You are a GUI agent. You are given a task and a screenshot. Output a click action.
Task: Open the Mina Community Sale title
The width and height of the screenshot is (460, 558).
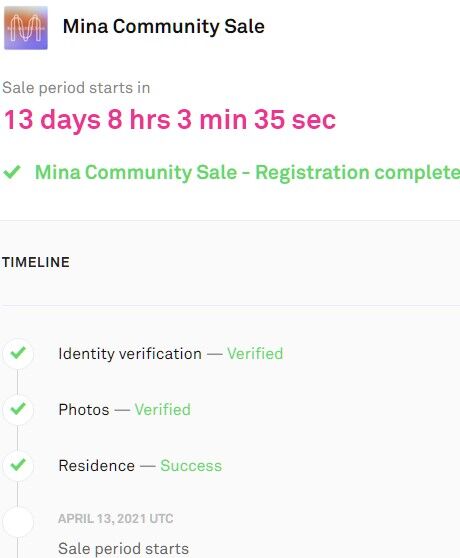(x=164, y=27)
